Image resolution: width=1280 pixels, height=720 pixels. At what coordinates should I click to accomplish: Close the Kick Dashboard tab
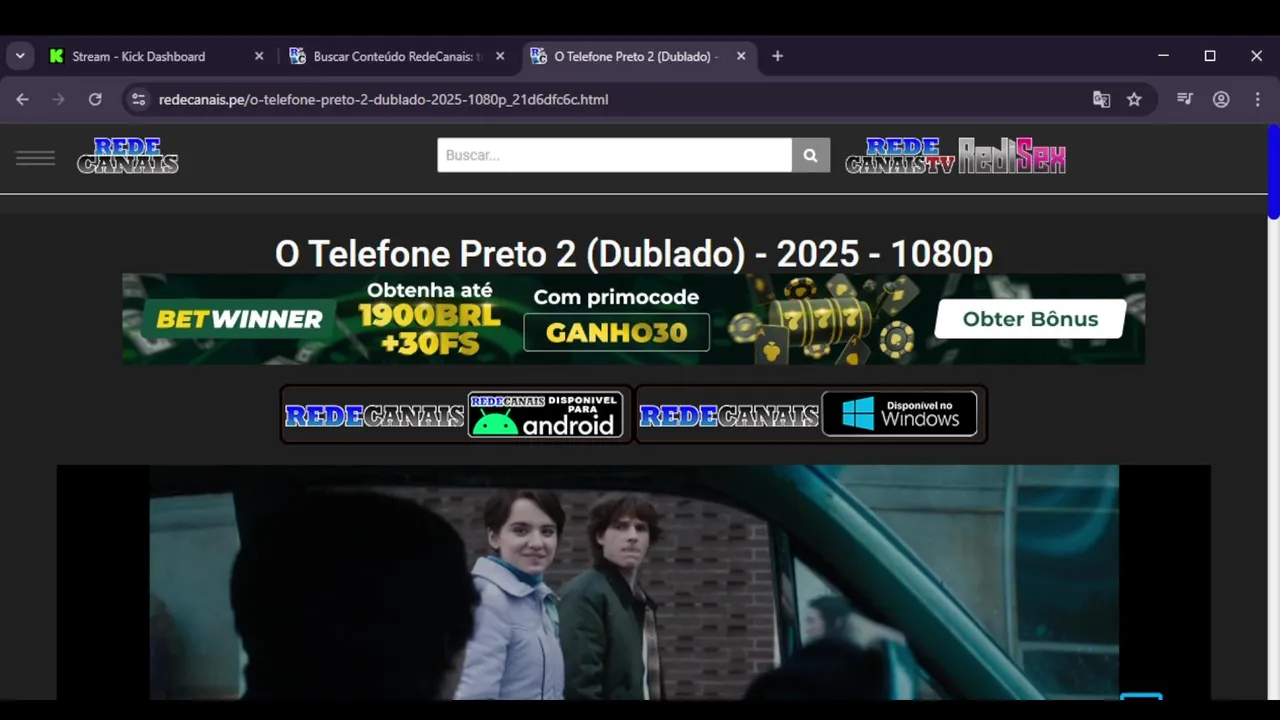(259, 56)
